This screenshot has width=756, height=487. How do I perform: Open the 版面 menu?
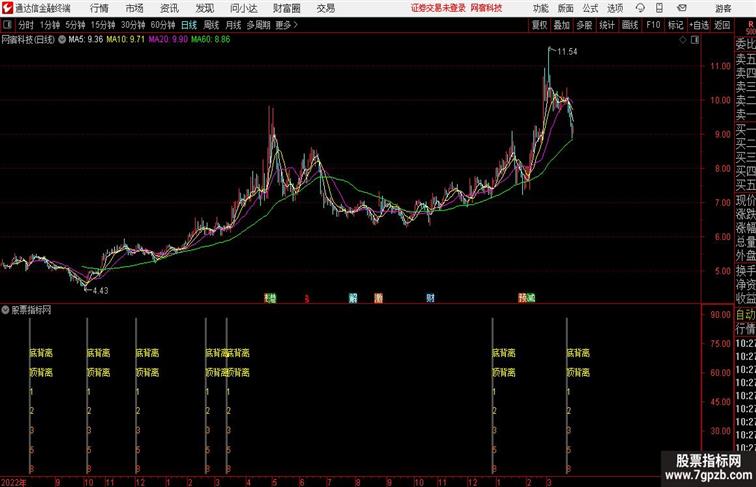(x=566, y=8)
